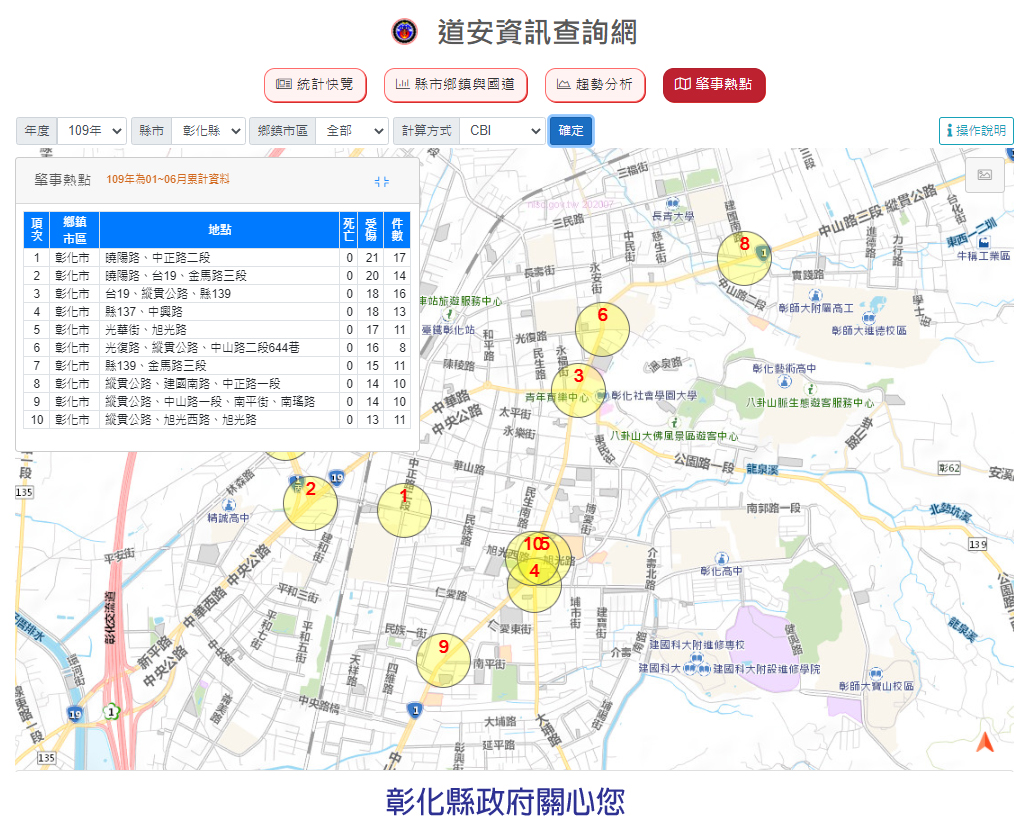Open the 操作說明 help button
Viewport: 1035px width, 830px height.
pyautogui.click(x=976, y=131)
